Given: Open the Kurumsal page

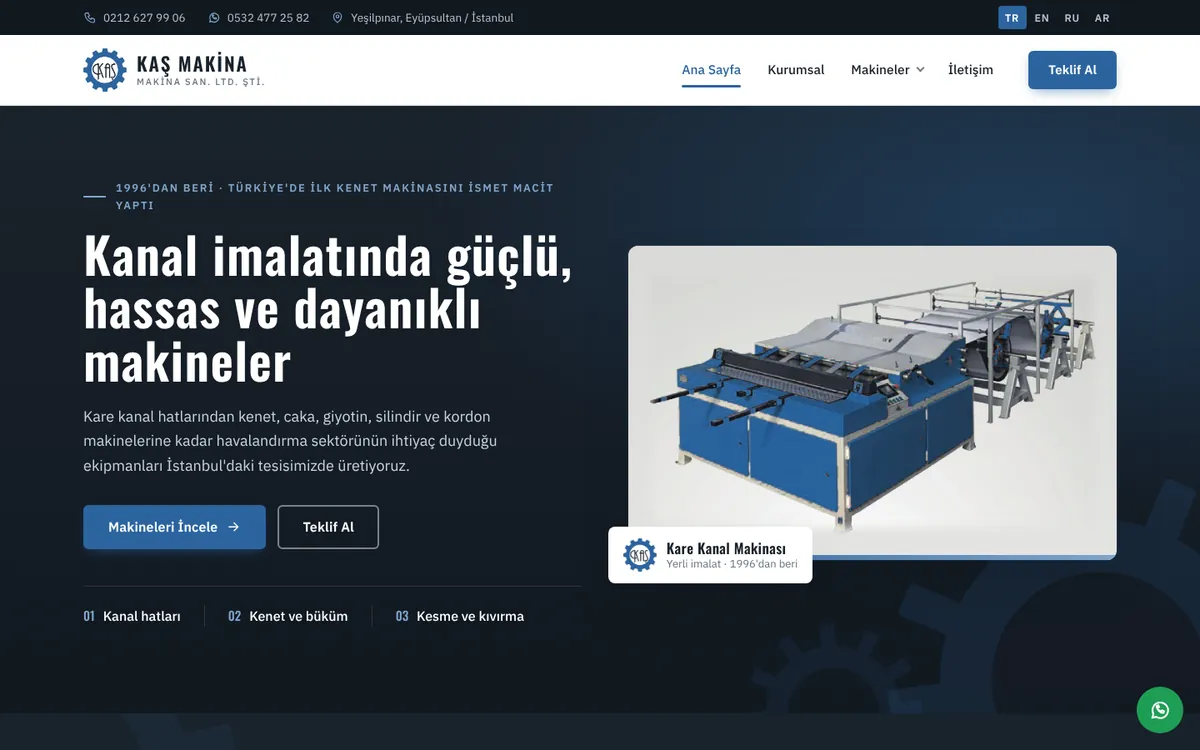Looking at the screenshot, I should (x=796, y=70).
